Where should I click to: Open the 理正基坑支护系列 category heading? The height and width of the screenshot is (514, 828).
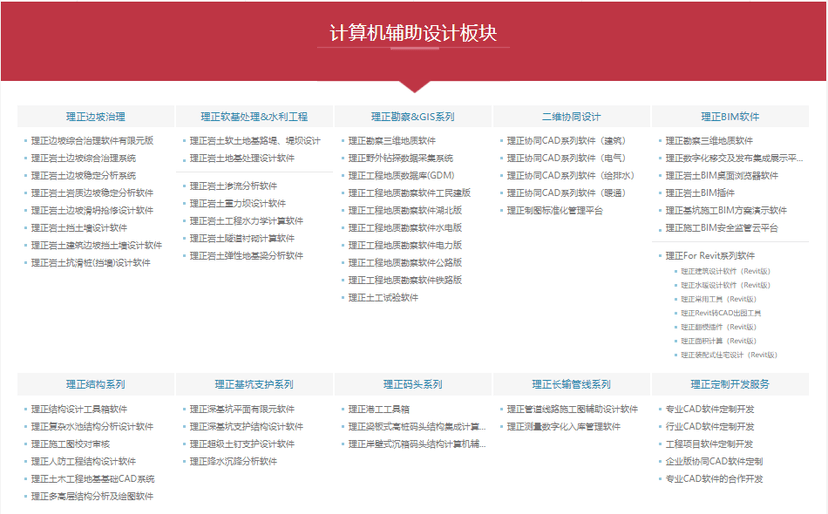[x=254, y=385]
